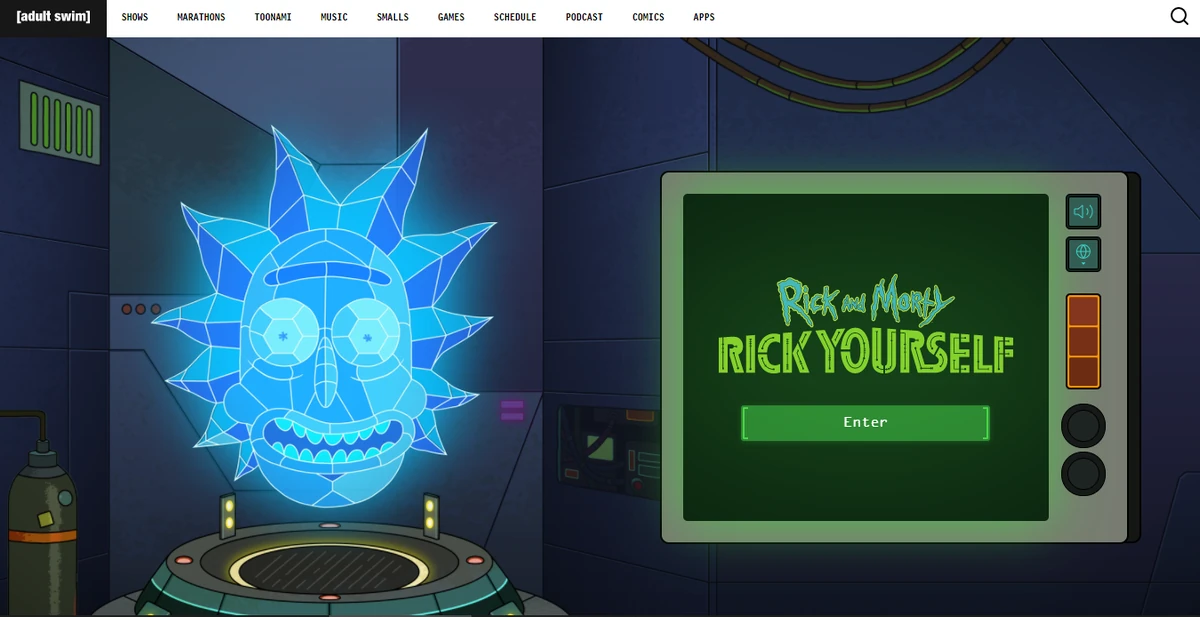1200x617 pixels.
Task: Click the orange segmented level indicator
Action: click(x=1083, y=341)
